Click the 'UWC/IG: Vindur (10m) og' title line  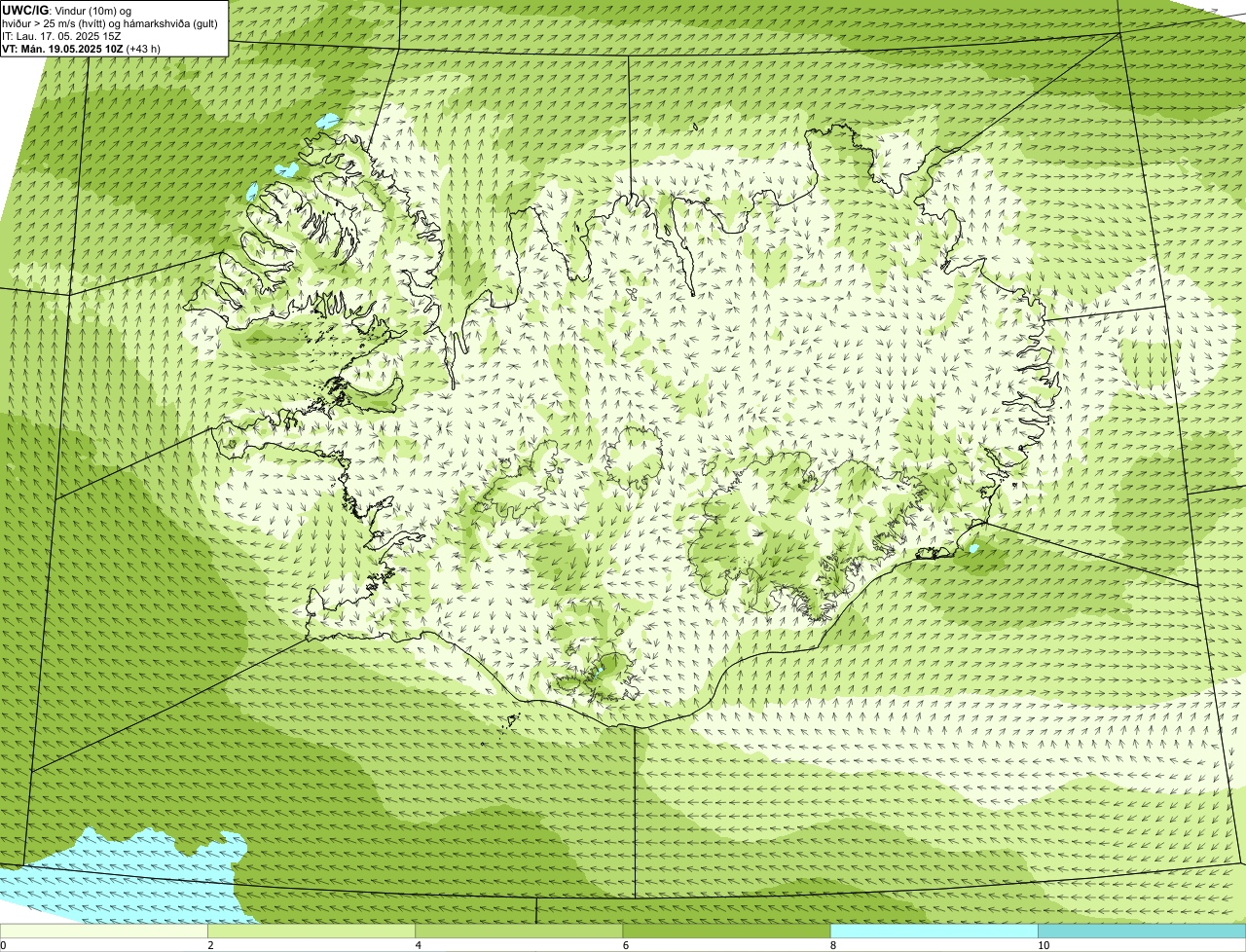(66, 10)
